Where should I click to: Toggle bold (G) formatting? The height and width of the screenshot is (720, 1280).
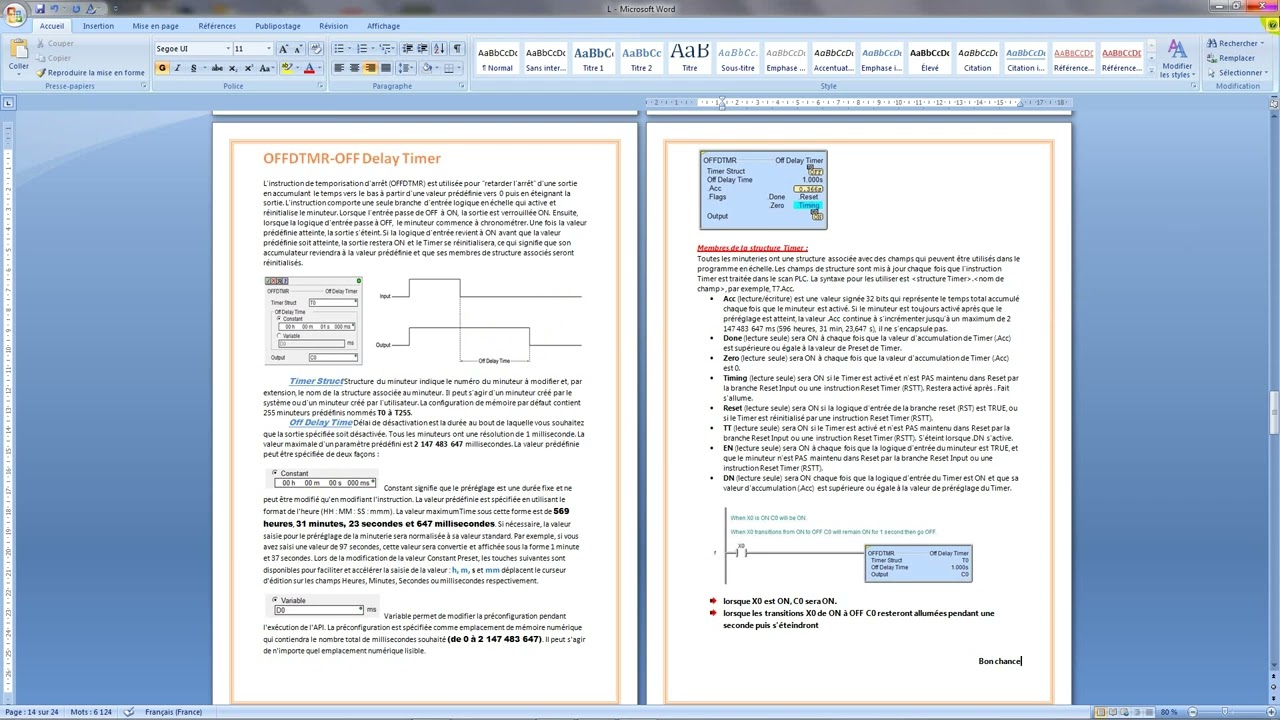pos(162,68)
